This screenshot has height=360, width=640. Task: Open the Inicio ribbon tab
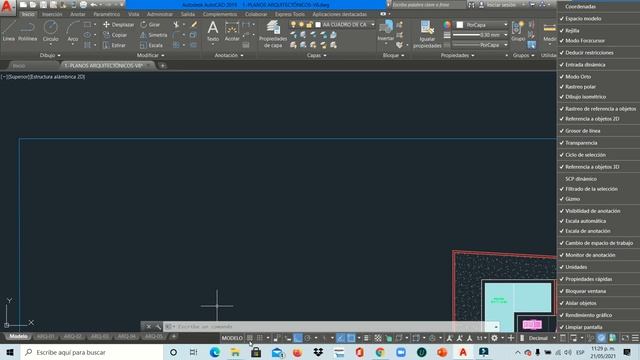[x=28, y=14]
